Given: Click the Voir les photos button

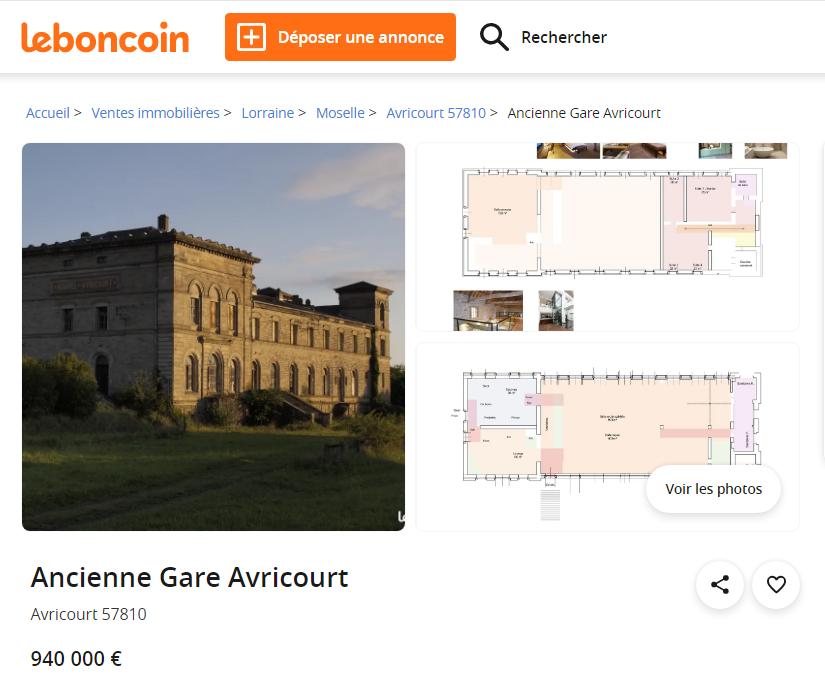Looking at the screenshot, I should pos(713,489).
